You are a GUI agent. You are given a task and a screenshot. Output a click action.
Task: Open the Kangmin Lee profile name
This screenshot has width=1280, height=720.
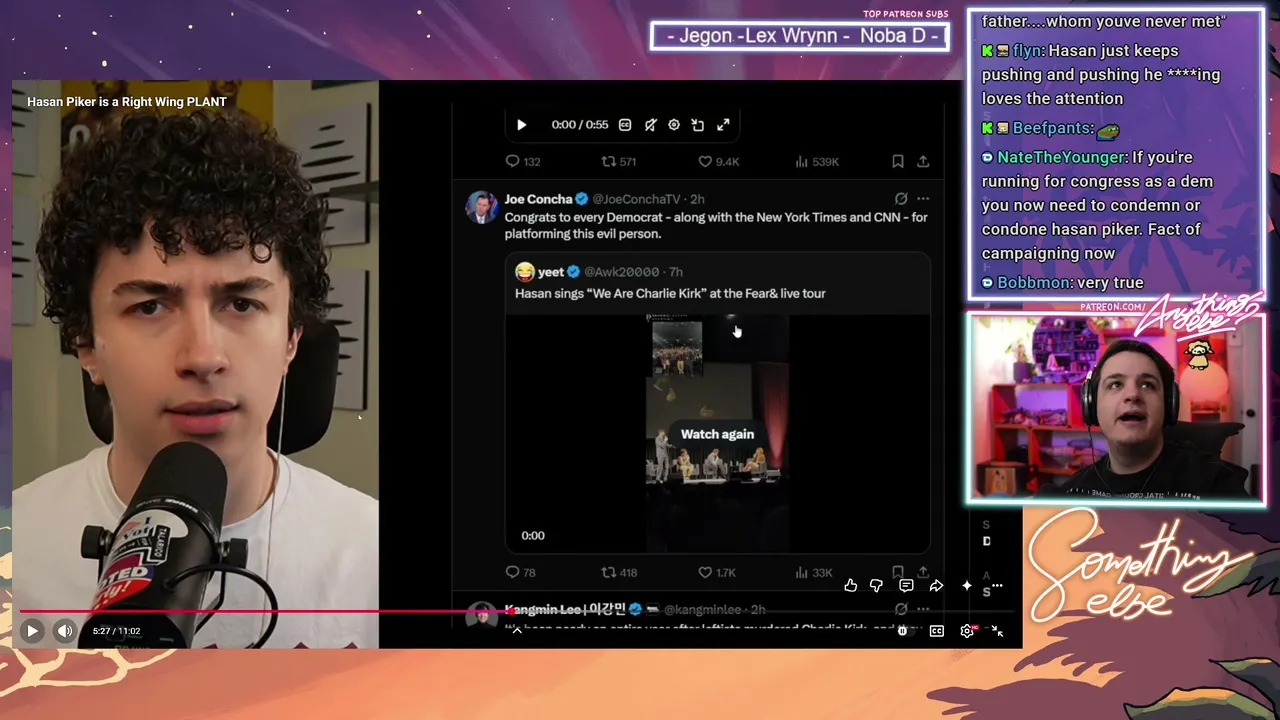tap(566, 609)
